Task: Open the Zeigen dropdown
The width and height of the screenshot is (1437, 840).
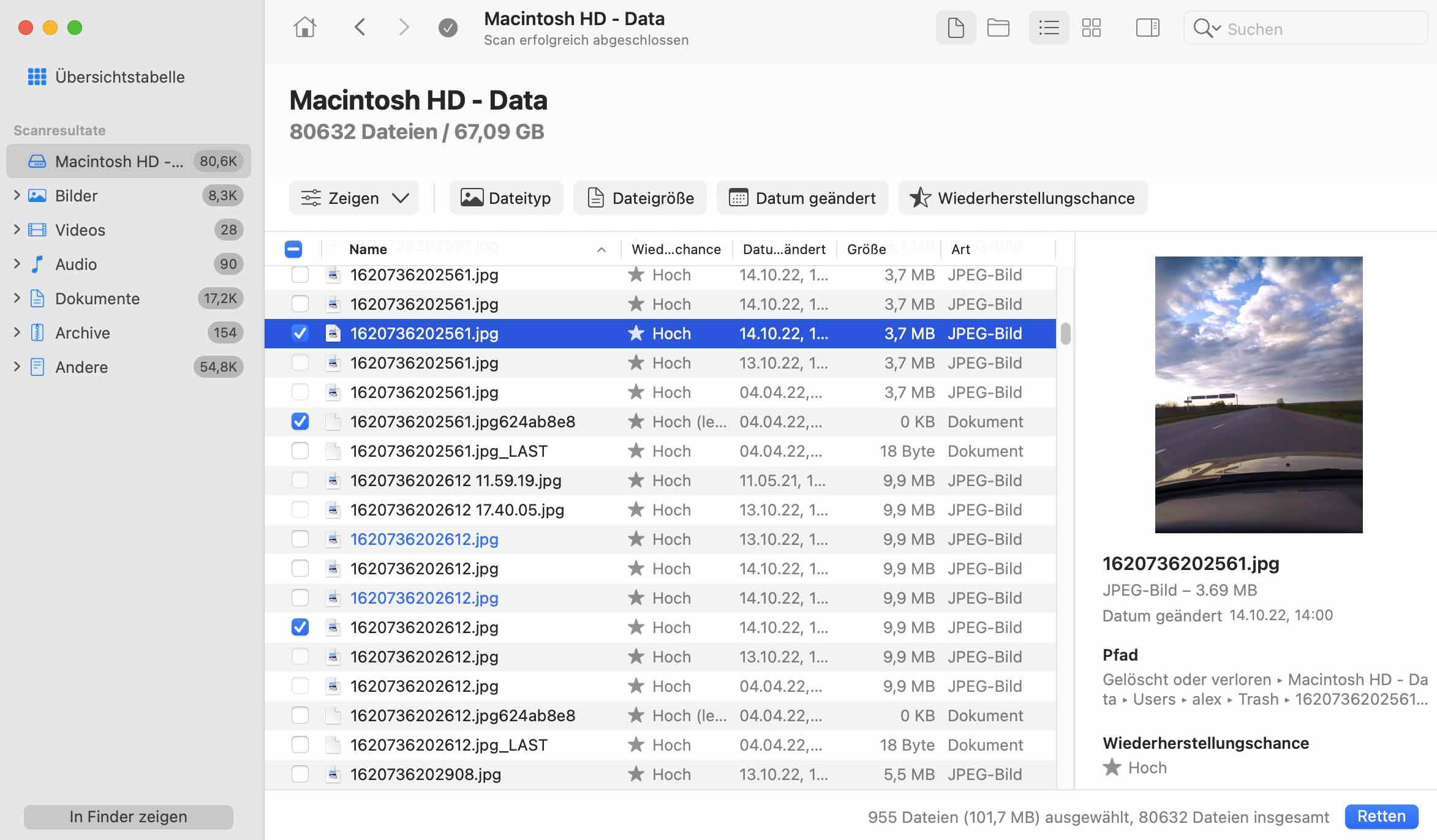Action: (354, 198)
